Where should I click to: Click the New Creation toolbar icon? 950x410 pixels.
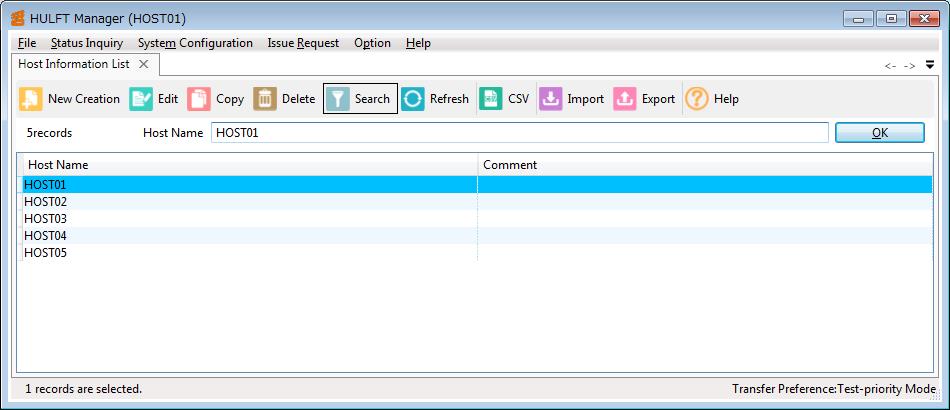click(x=30, y=99)
